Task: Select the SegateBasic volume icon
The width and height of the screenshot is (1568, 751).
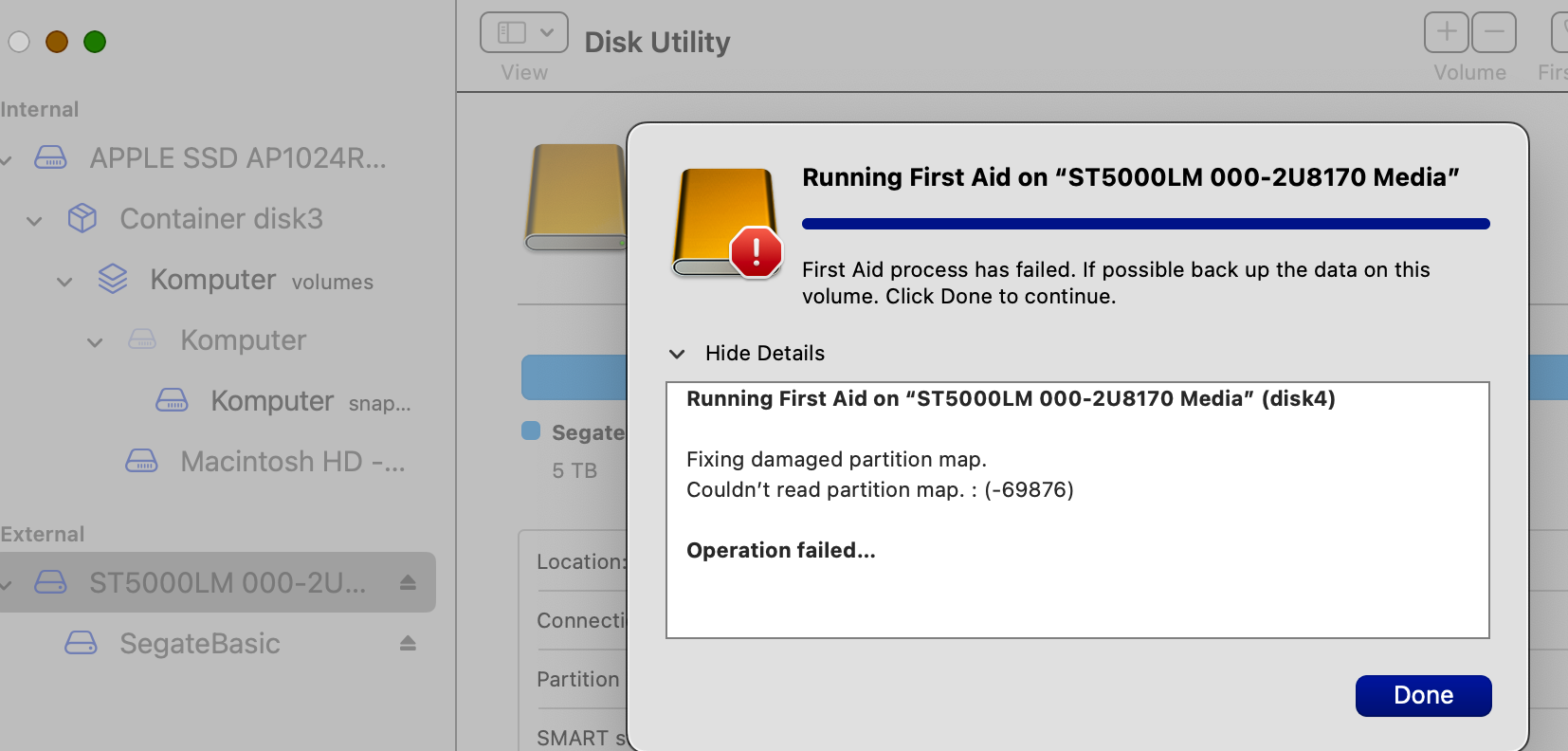Action: 82,643
